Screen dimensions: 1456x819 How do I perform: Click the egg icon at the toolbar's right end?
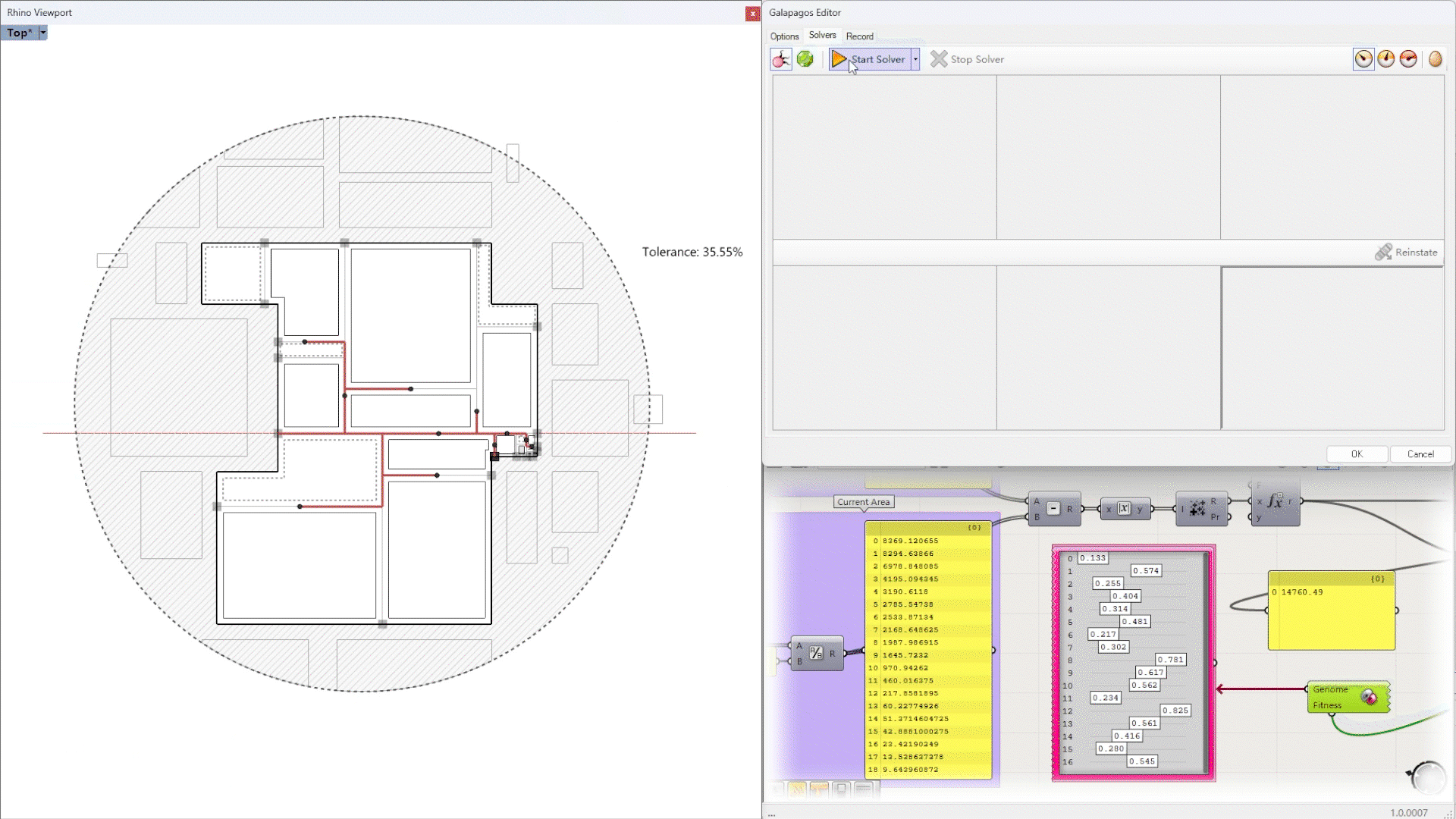1435,59
